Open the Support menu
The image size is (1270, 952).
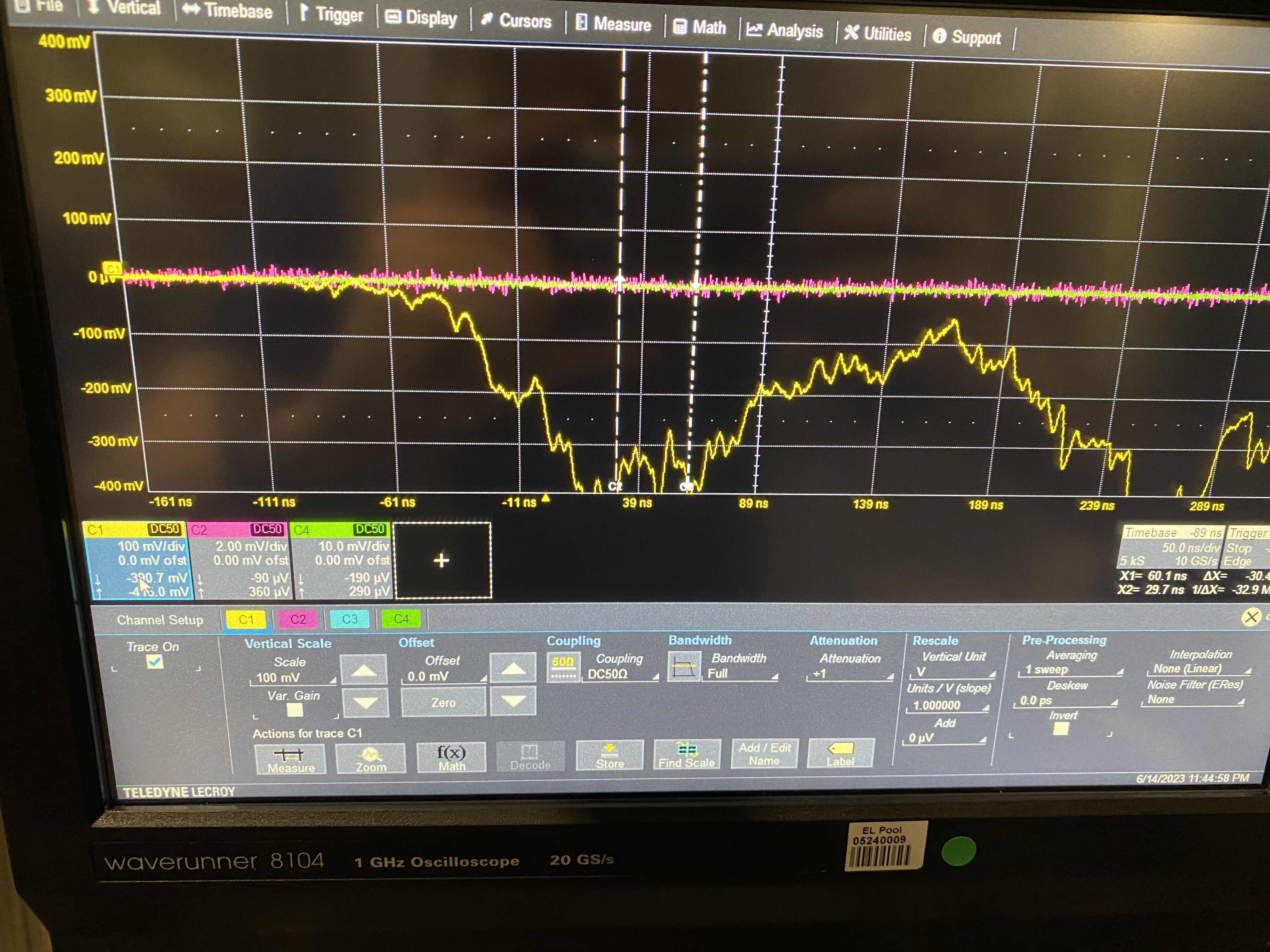coord(967,37)
